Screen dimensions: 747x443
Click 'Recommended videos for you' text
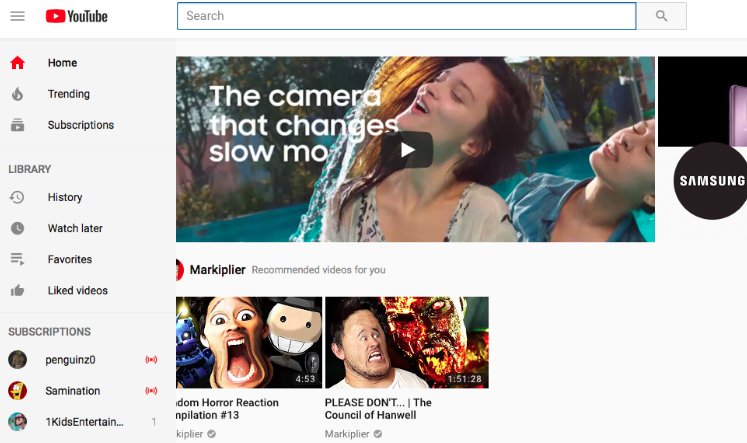pos(319,270)
